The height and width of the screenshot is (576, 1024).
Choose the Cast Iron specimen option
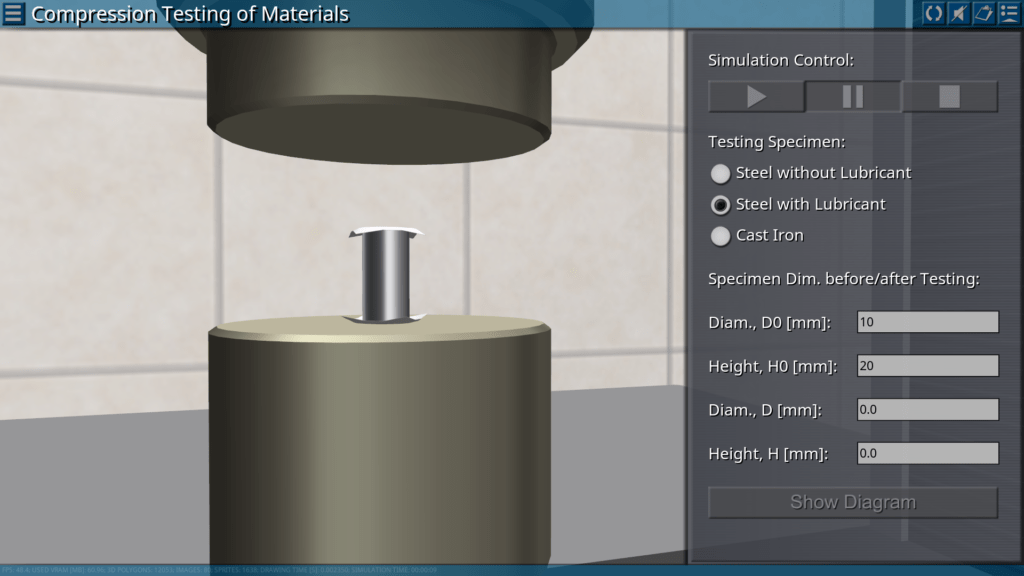pyautogui.click(x=720, y=236)
